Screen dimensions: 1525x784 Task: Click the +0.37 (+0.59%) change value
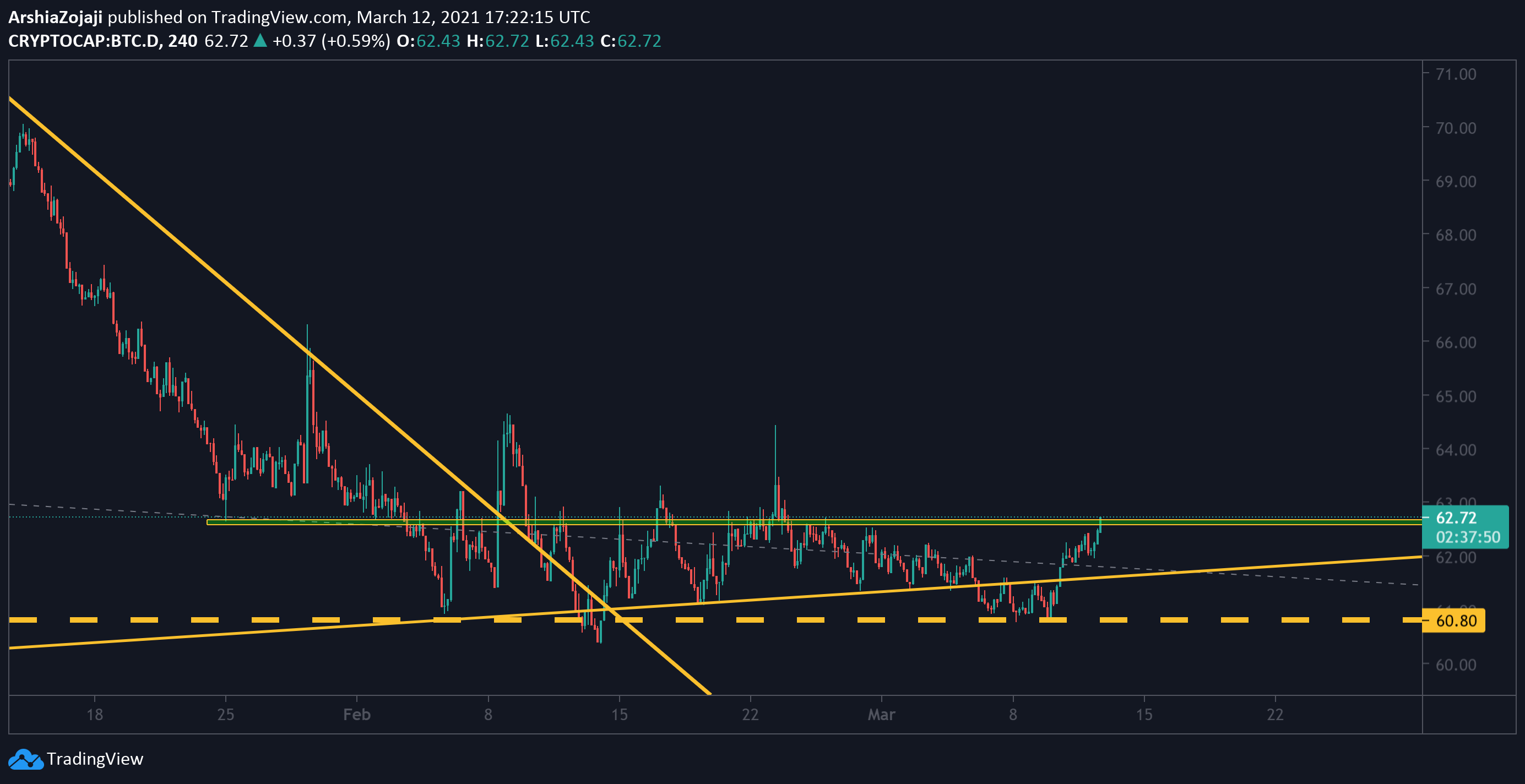[x=331, y=41]
